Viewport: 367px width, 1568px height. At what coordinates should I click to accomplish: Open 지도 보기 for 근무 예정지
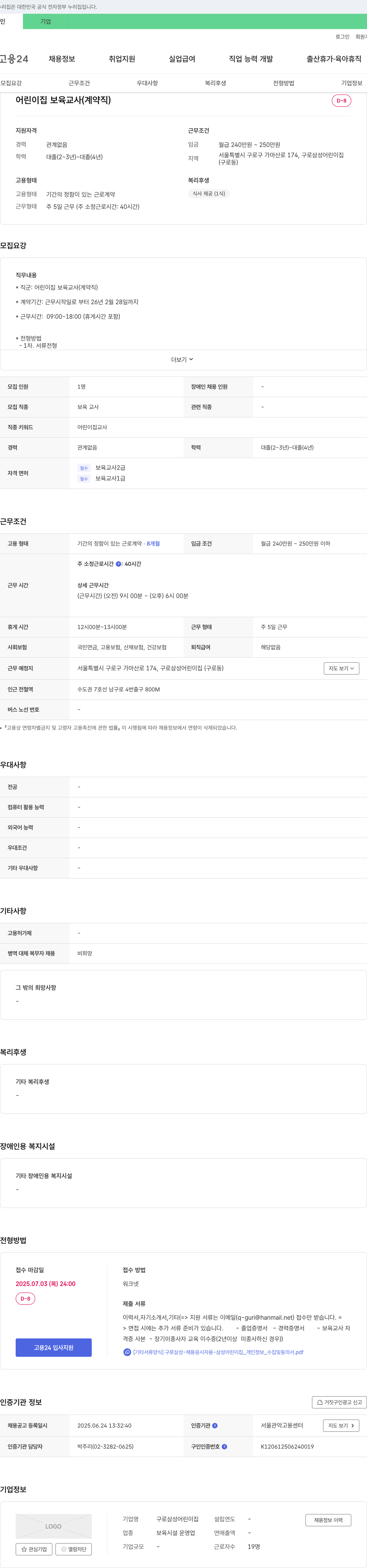[x=341, y=668]
